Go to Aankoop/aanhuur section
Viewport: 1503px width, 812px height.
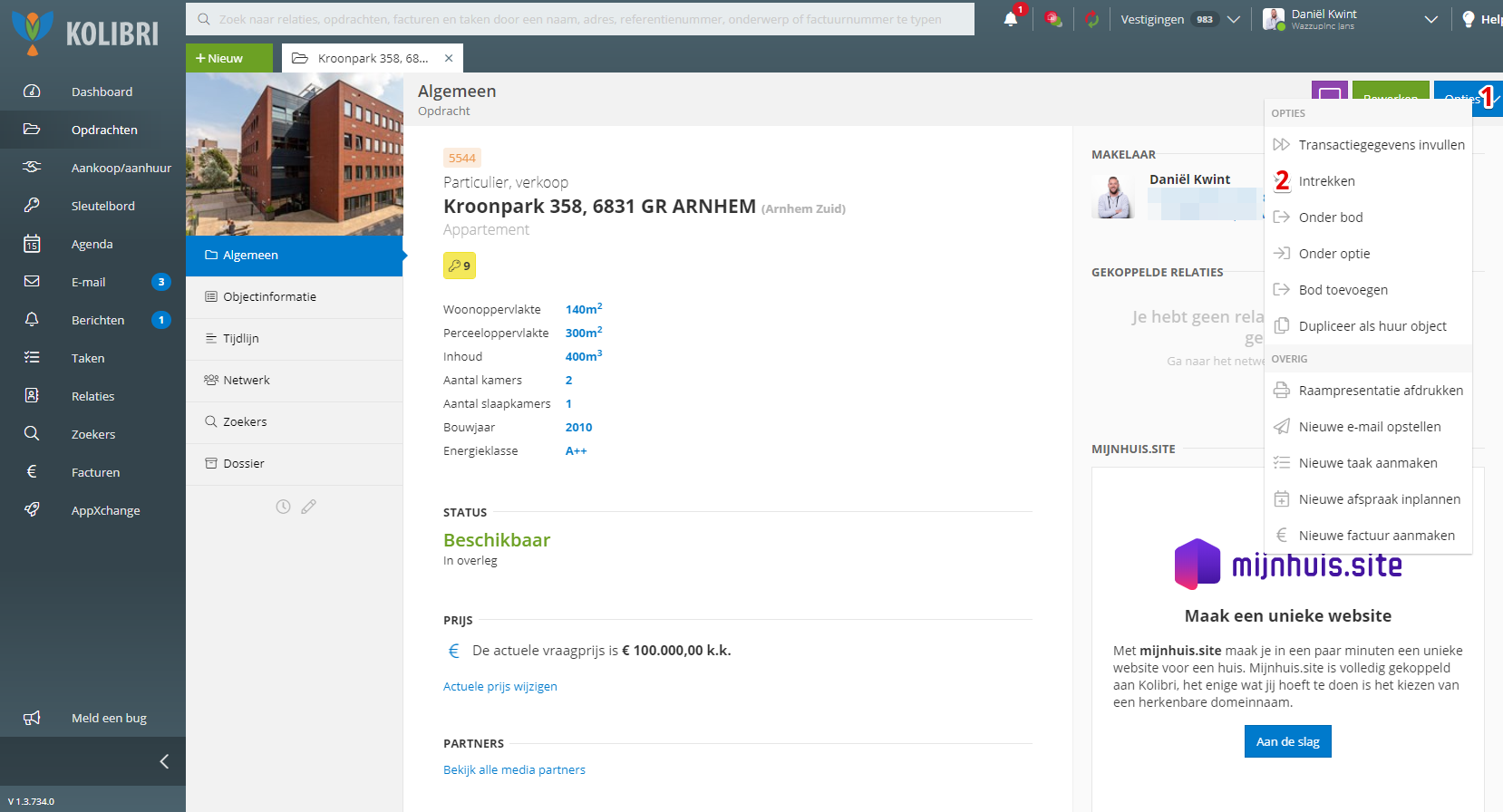click(x=92, y=168)
